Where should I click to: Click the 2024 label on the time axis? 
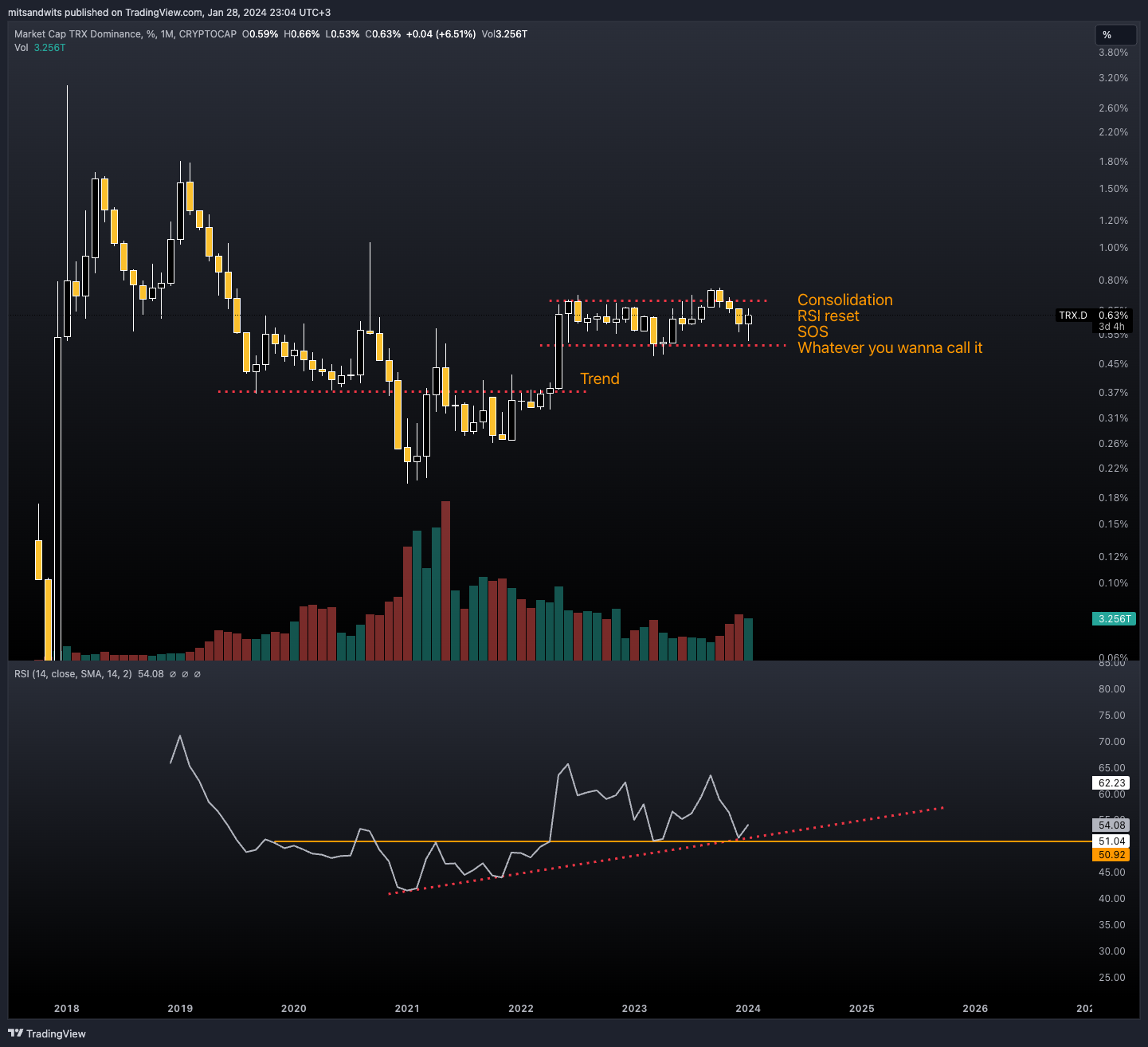pyautogui.click(x=748, y=1009)
